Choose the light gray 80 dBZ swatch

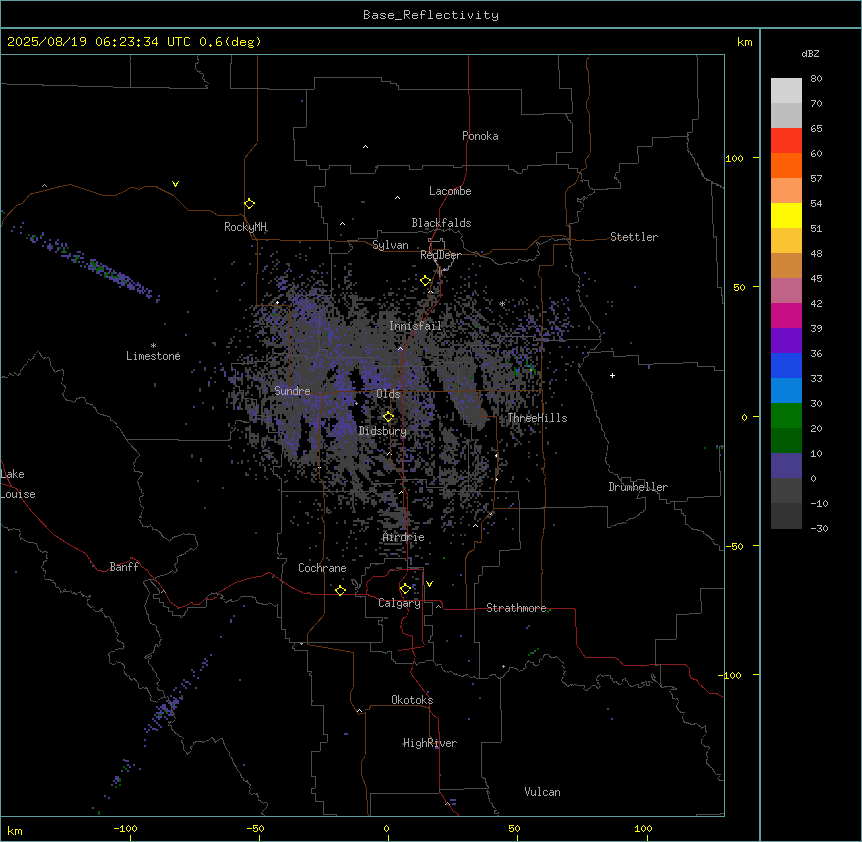tap(786, 91)
